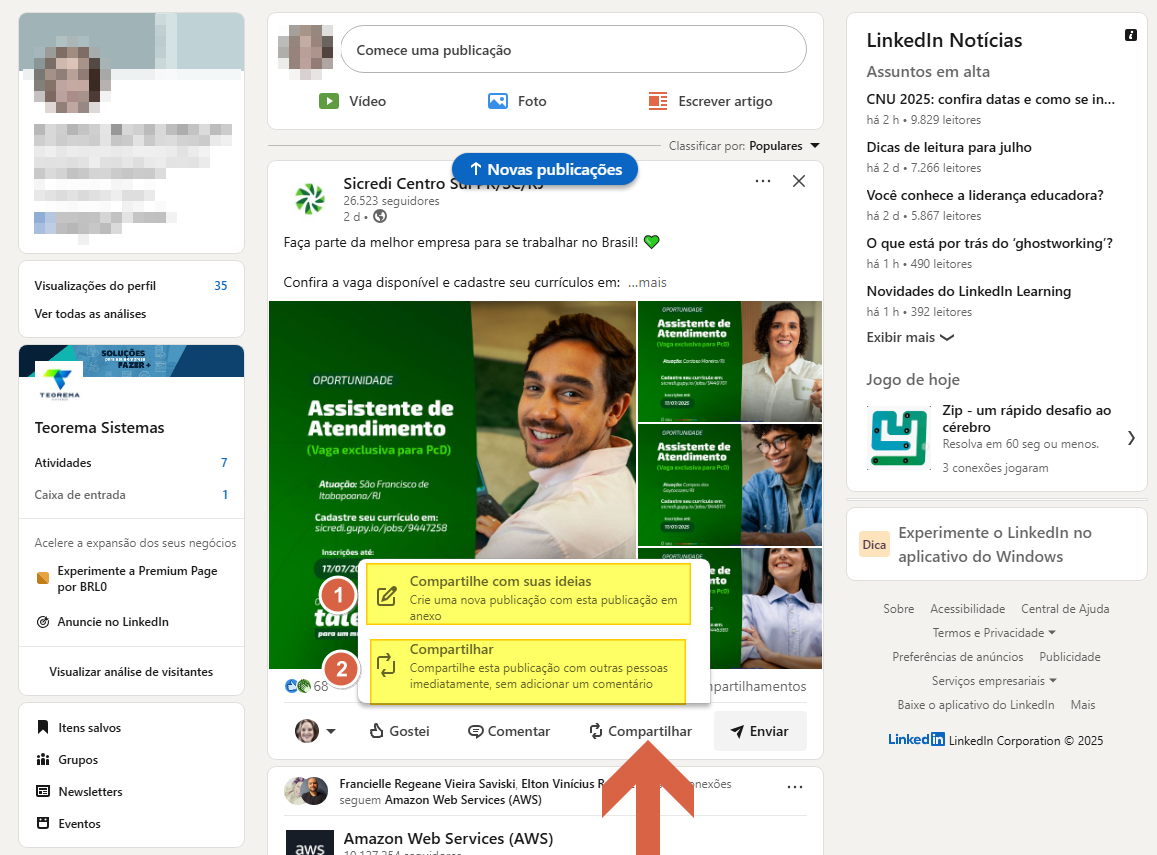Image resolution: width=1157 pixels, height=855 pixels.
Task: Click the reaction emoji icons beside 68
Action: (298, 686)
